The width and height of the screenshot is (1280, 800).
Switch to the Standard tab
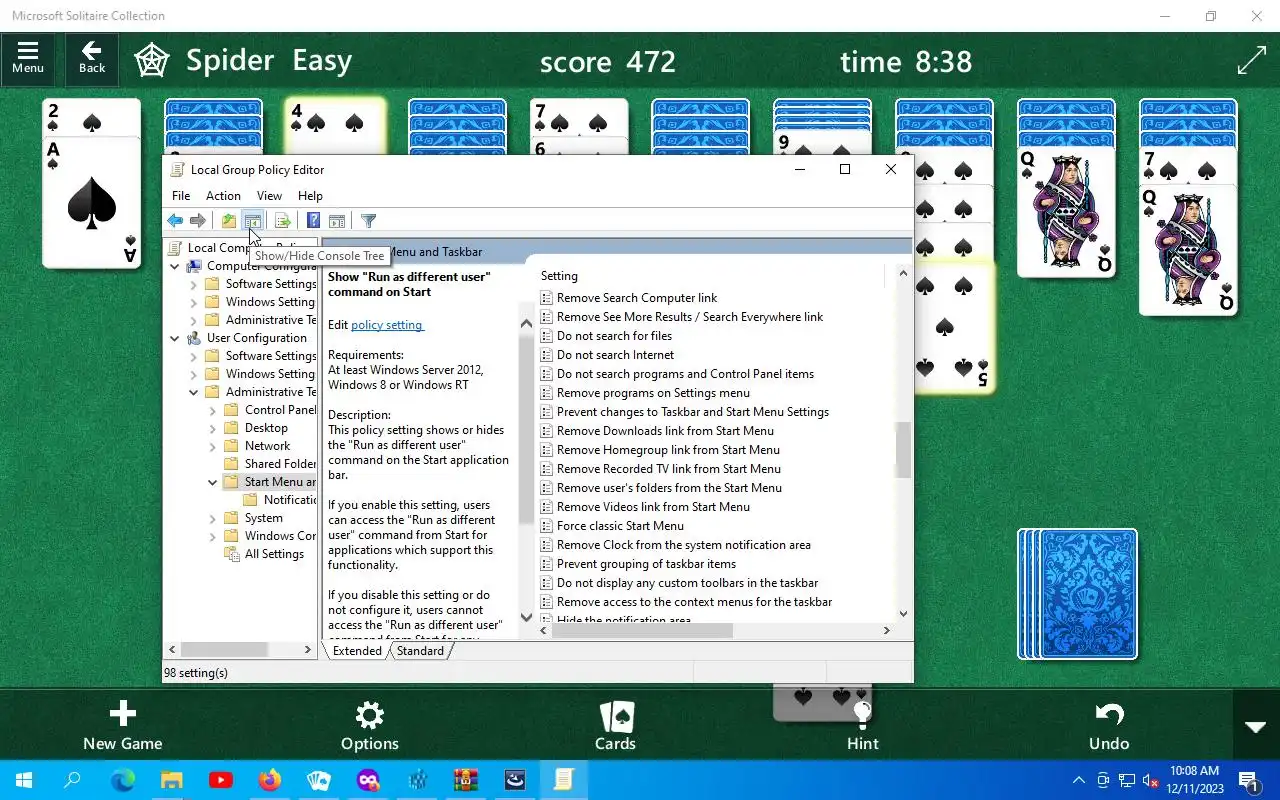coord(420,651)
